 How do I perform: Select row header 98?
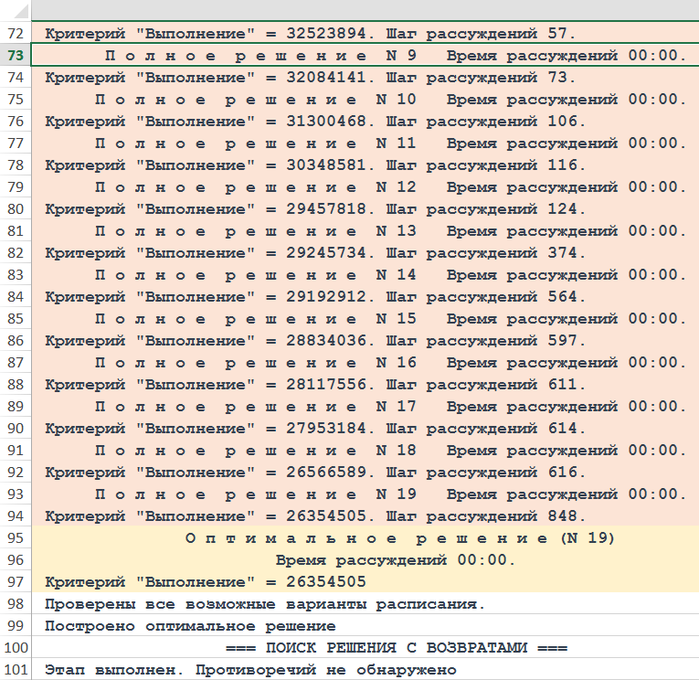16,604
